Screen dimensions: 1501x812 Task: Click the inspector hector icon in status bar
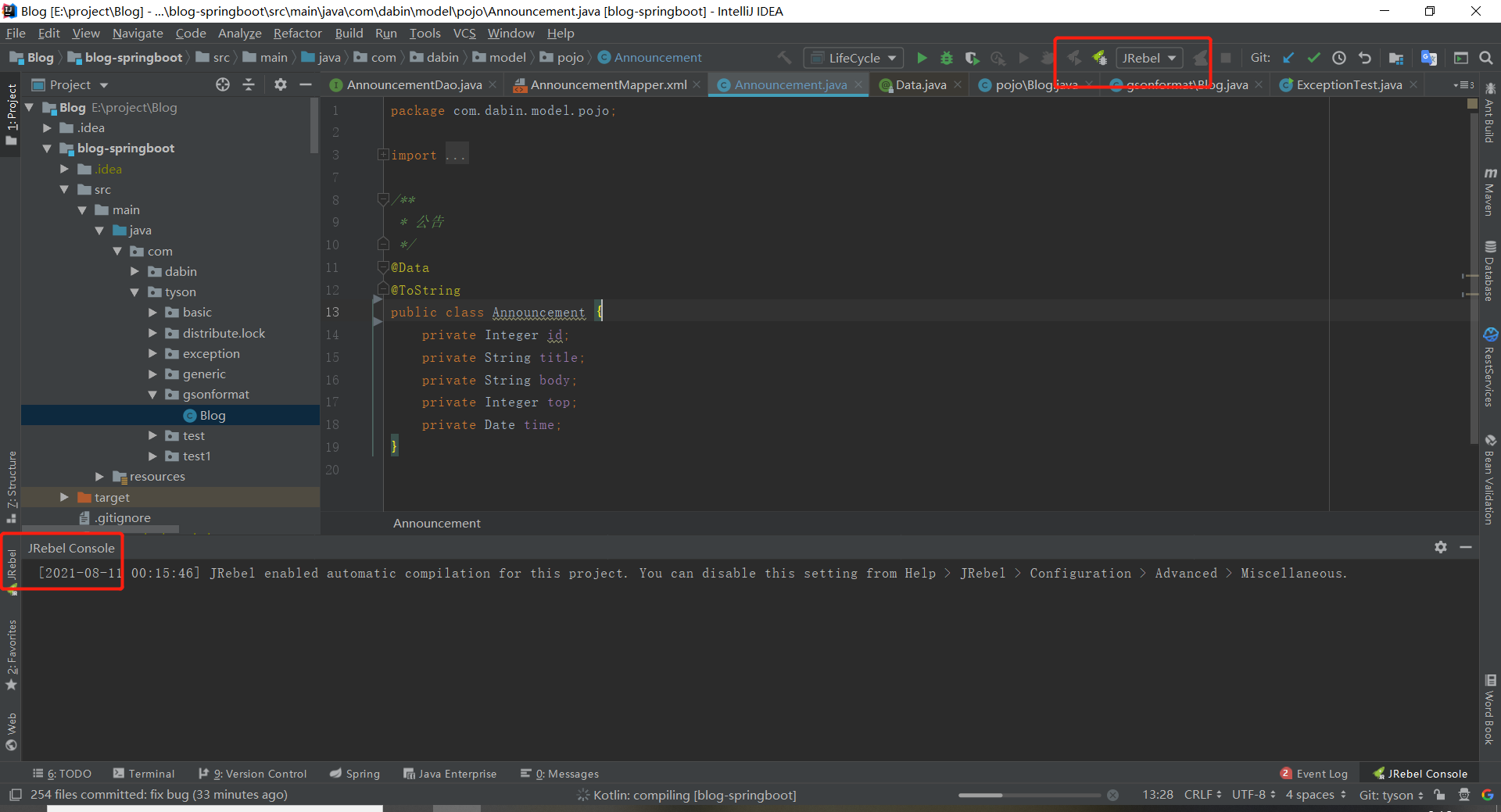click(x=1464, y=795)
